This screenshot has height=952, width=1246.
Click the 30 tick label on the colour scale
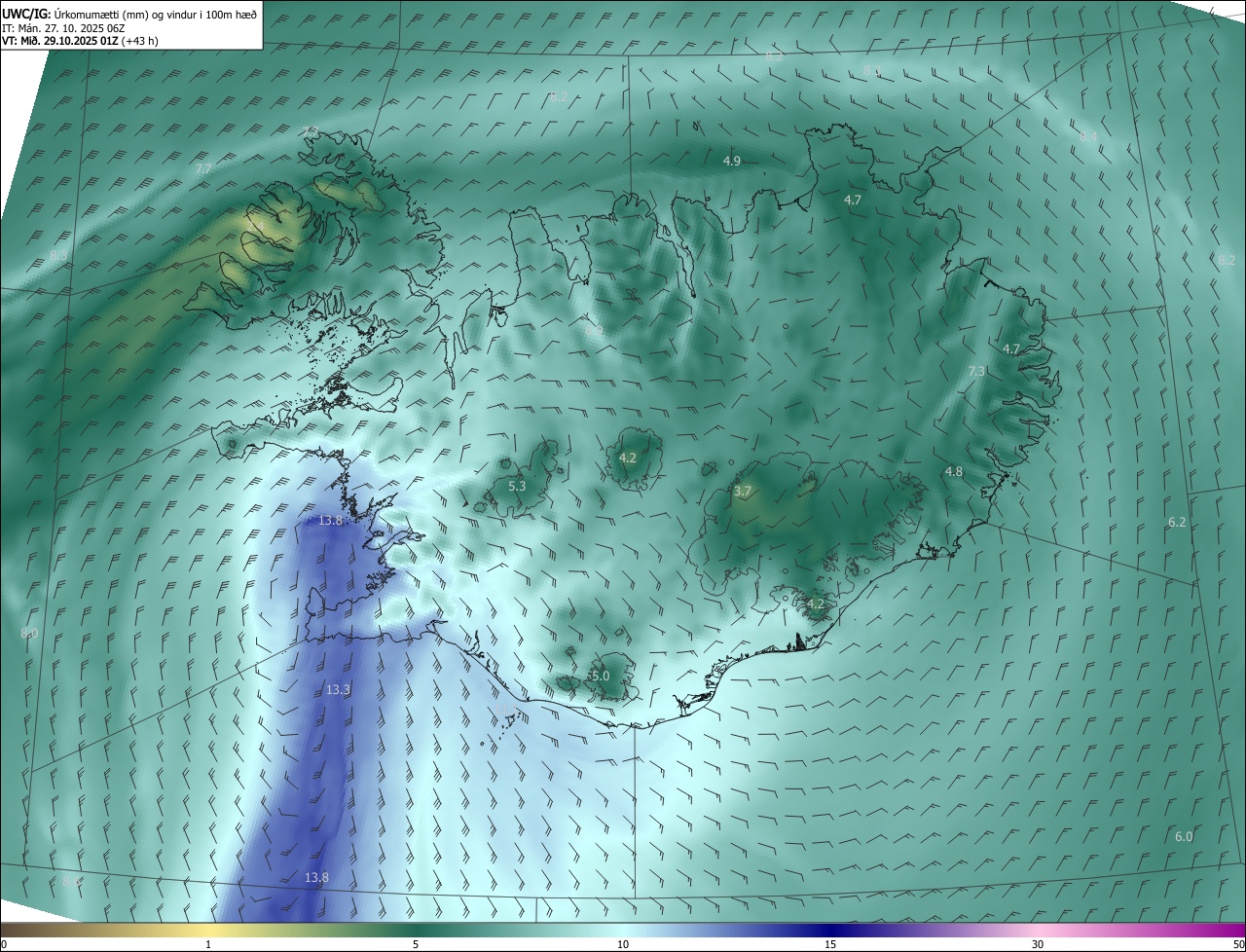point(1038,944)
